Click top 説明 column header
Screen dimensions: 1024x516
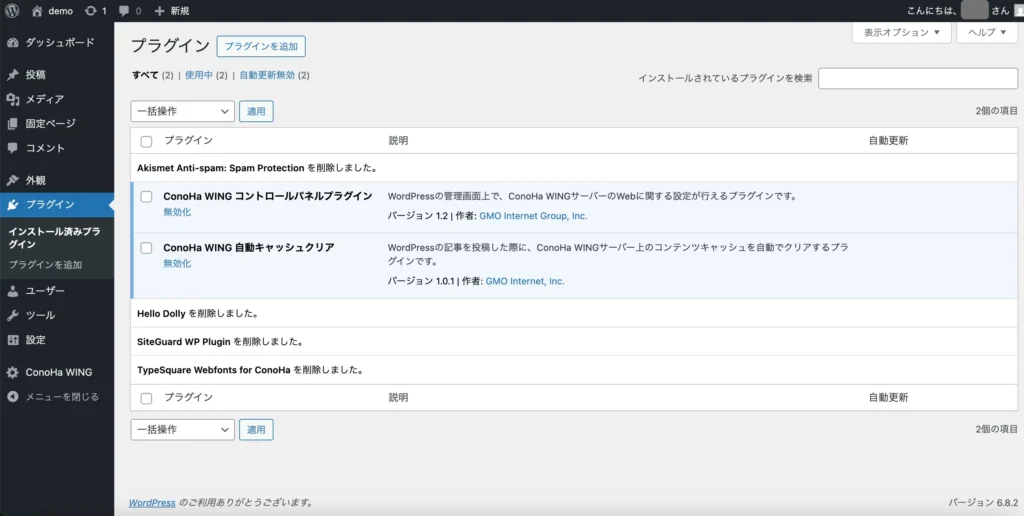(398, 140)
